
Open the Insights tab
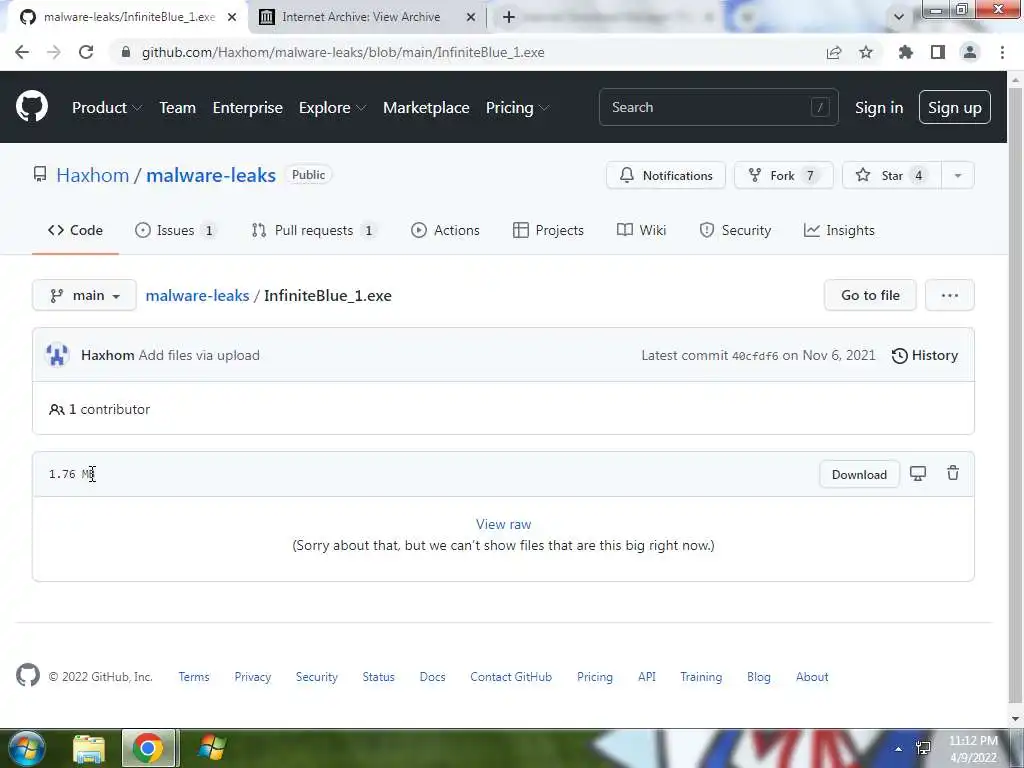839,230
